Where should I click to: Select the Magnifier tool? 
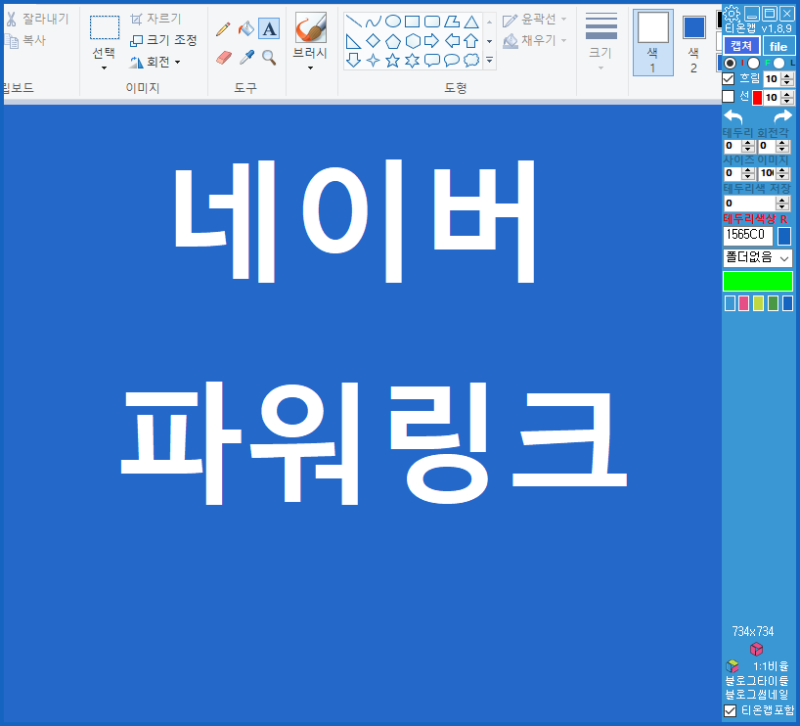(x=269, y=58)
